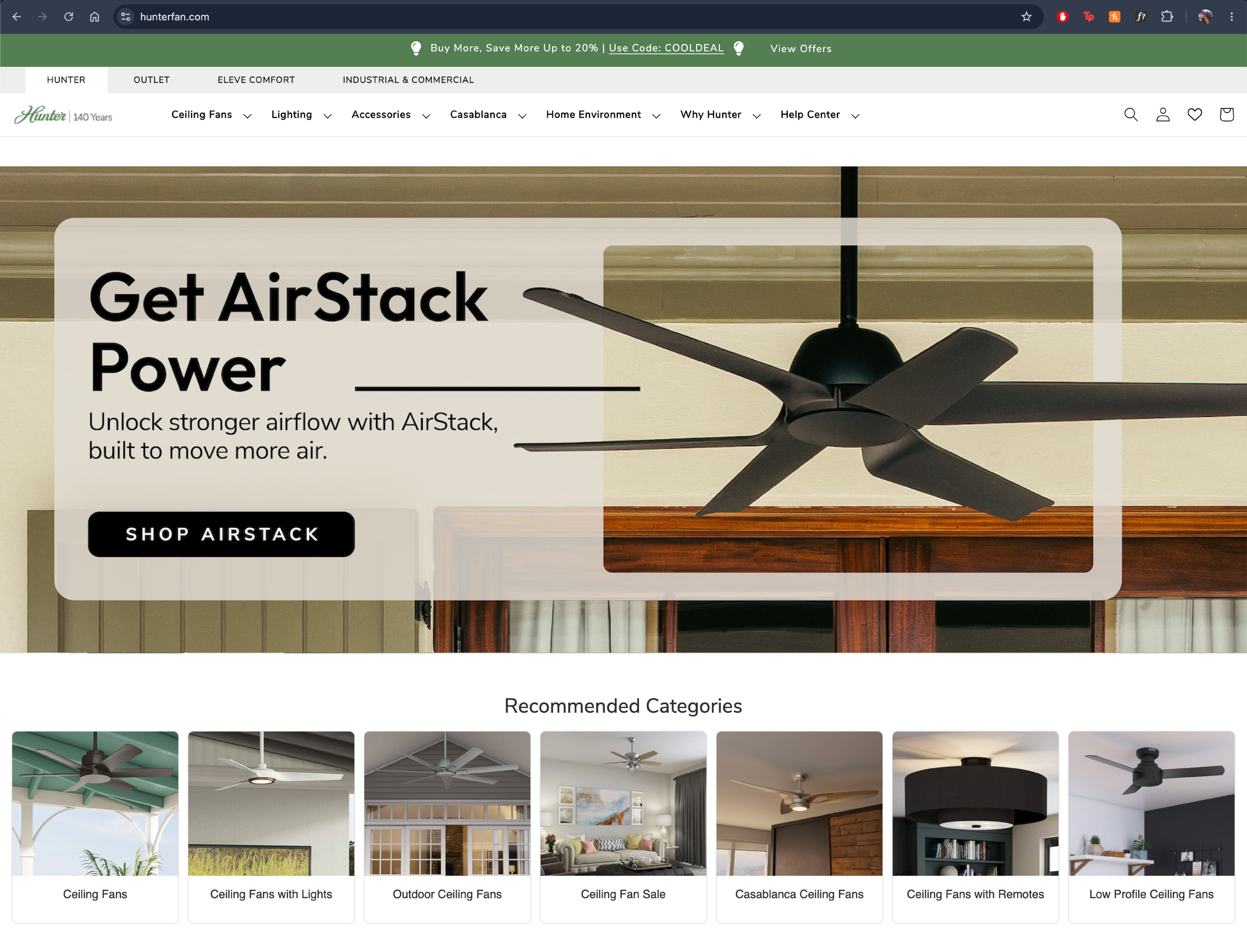Go to browser home page icon

pyautogui.click(x=95, y=17)
